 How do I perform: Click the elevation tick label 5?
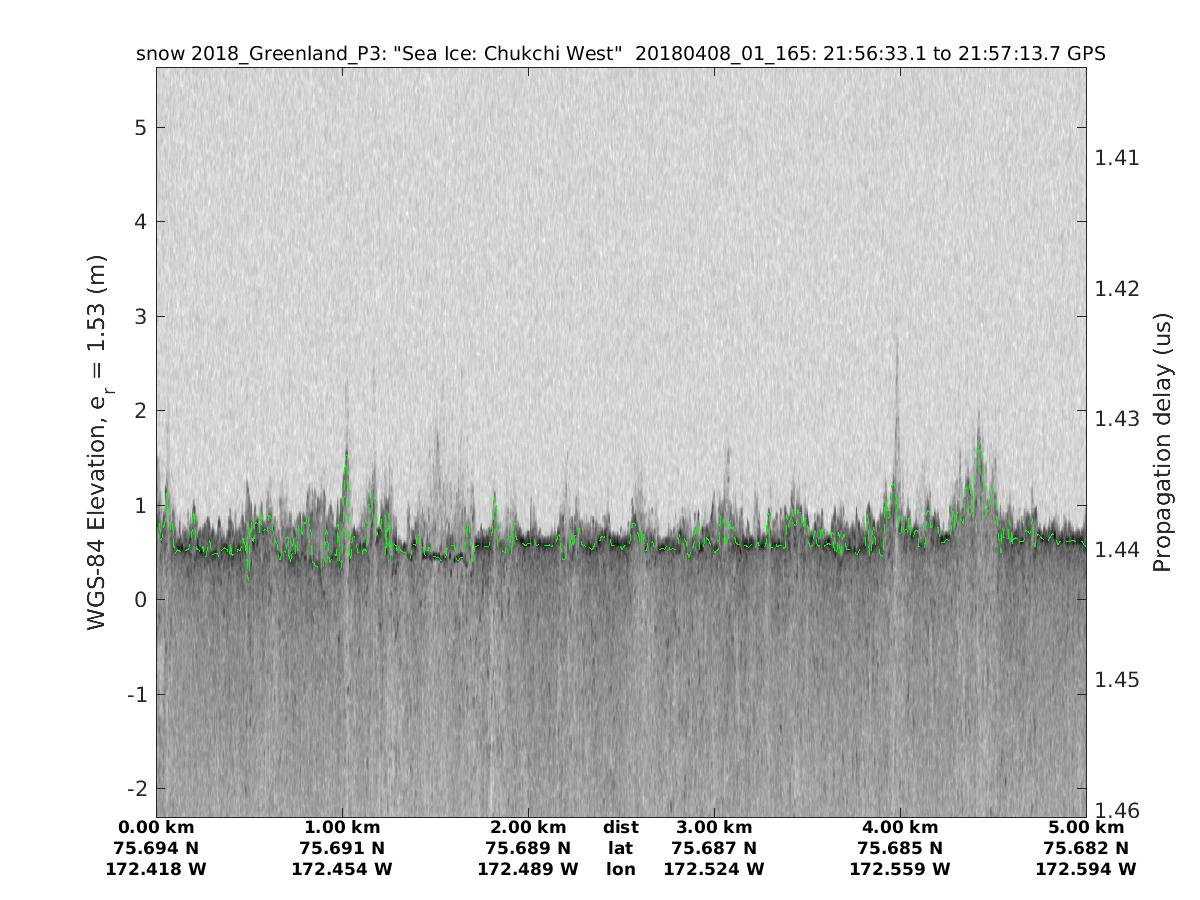point(141,127)
